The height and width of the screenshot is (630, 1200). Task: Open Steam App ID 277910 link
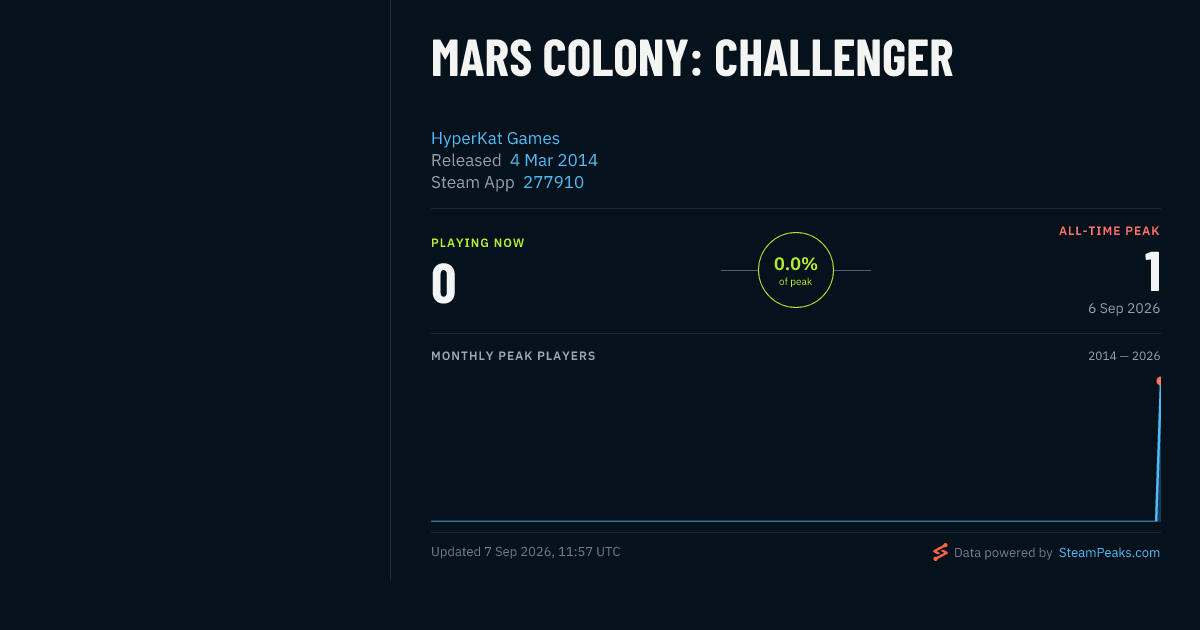(x=553, y=182)
